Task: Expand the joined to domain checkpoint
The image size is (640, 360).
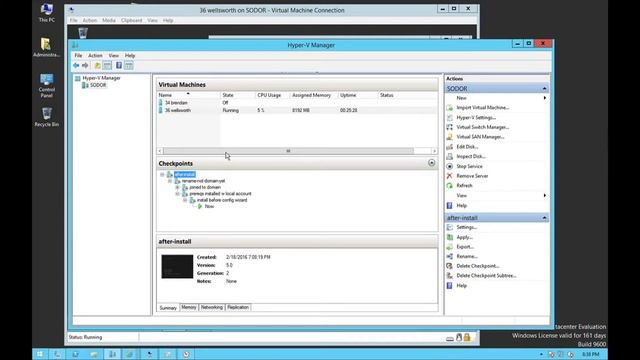Action: [x=178, y=187]
